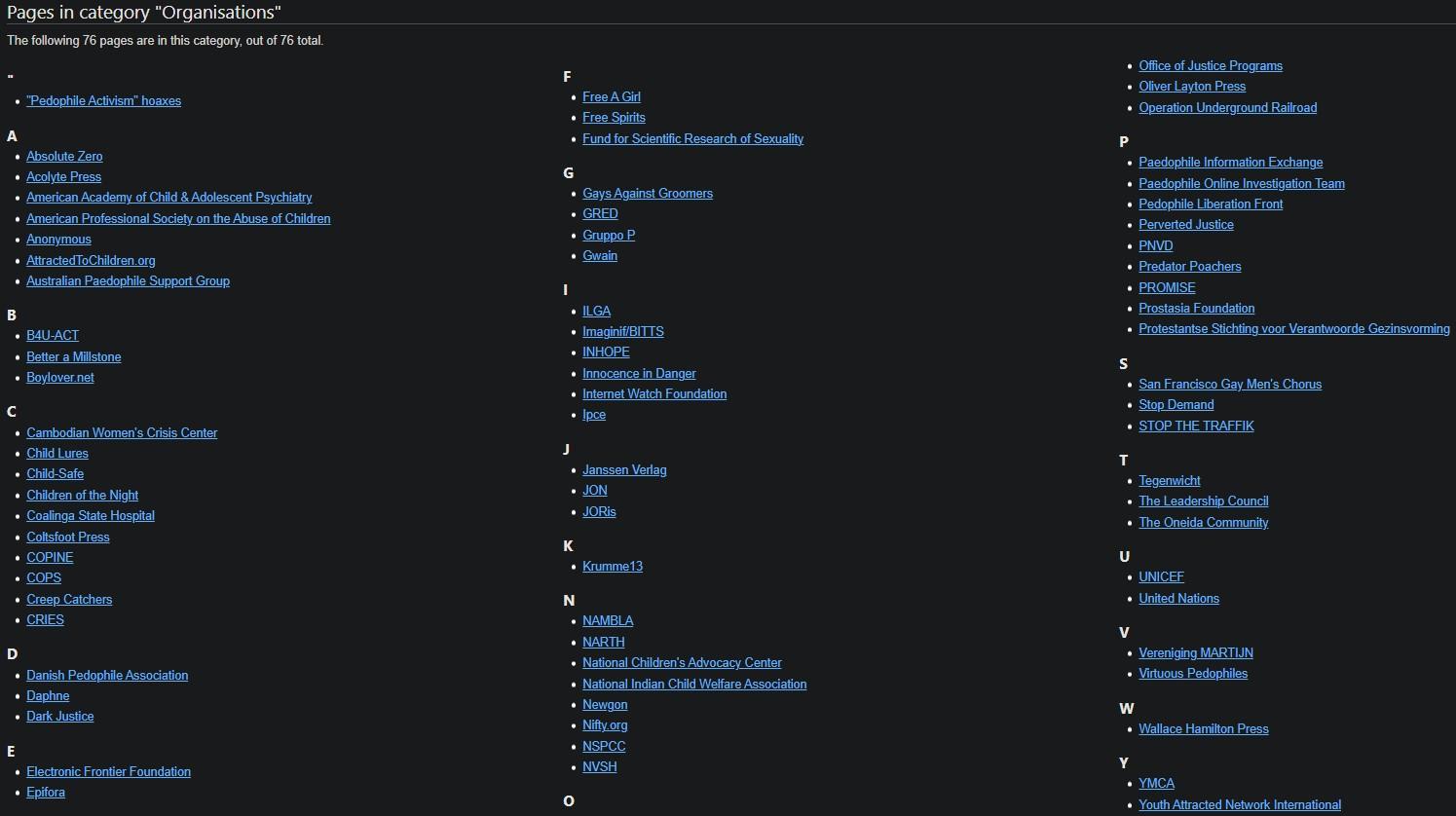The width and height of the screenshot is (1456, 816).
Task: Open American Professional Society on the Abuse of Children
Action: click(178, 218)
